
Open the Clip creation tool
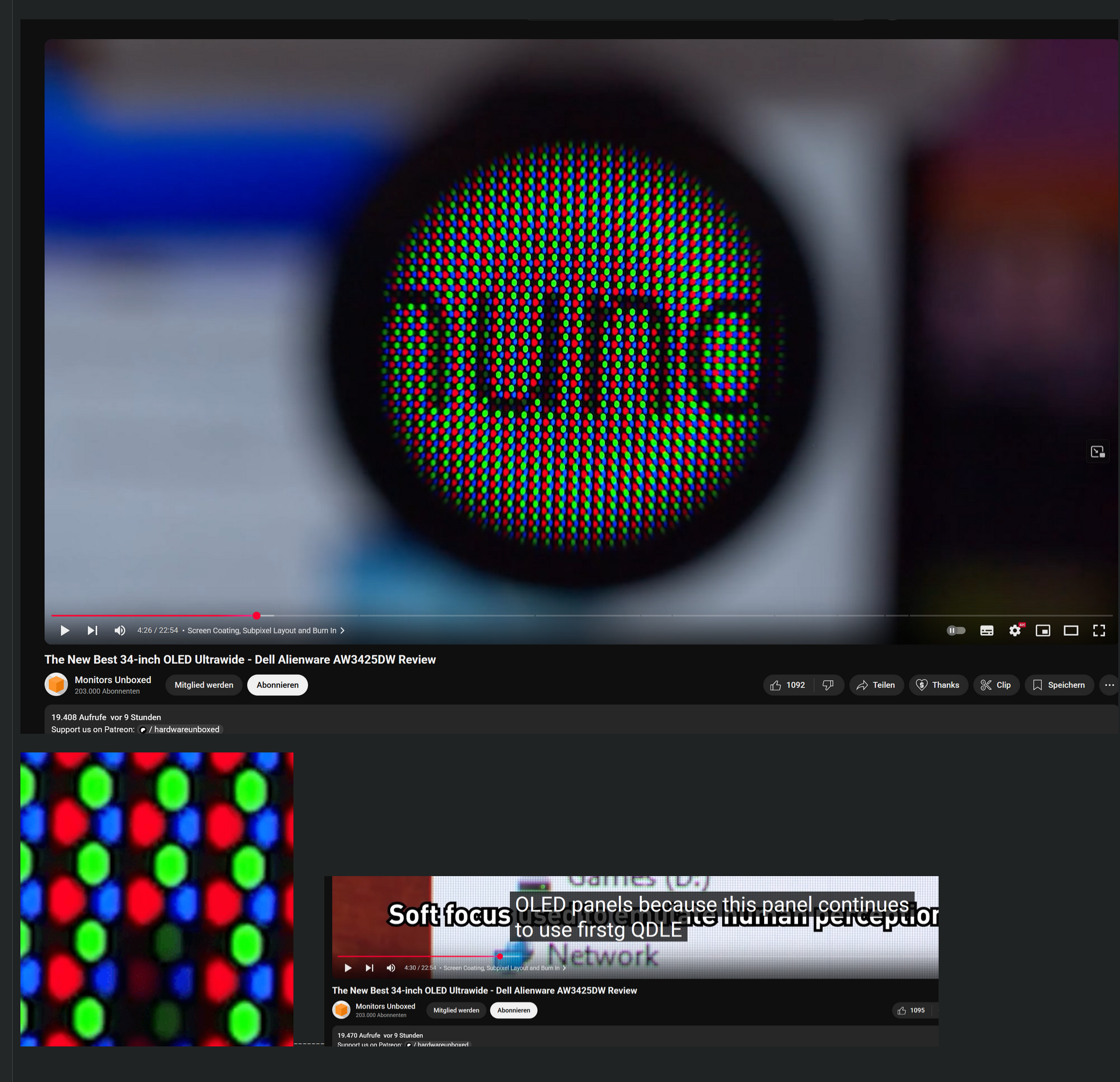coord(996,685)
